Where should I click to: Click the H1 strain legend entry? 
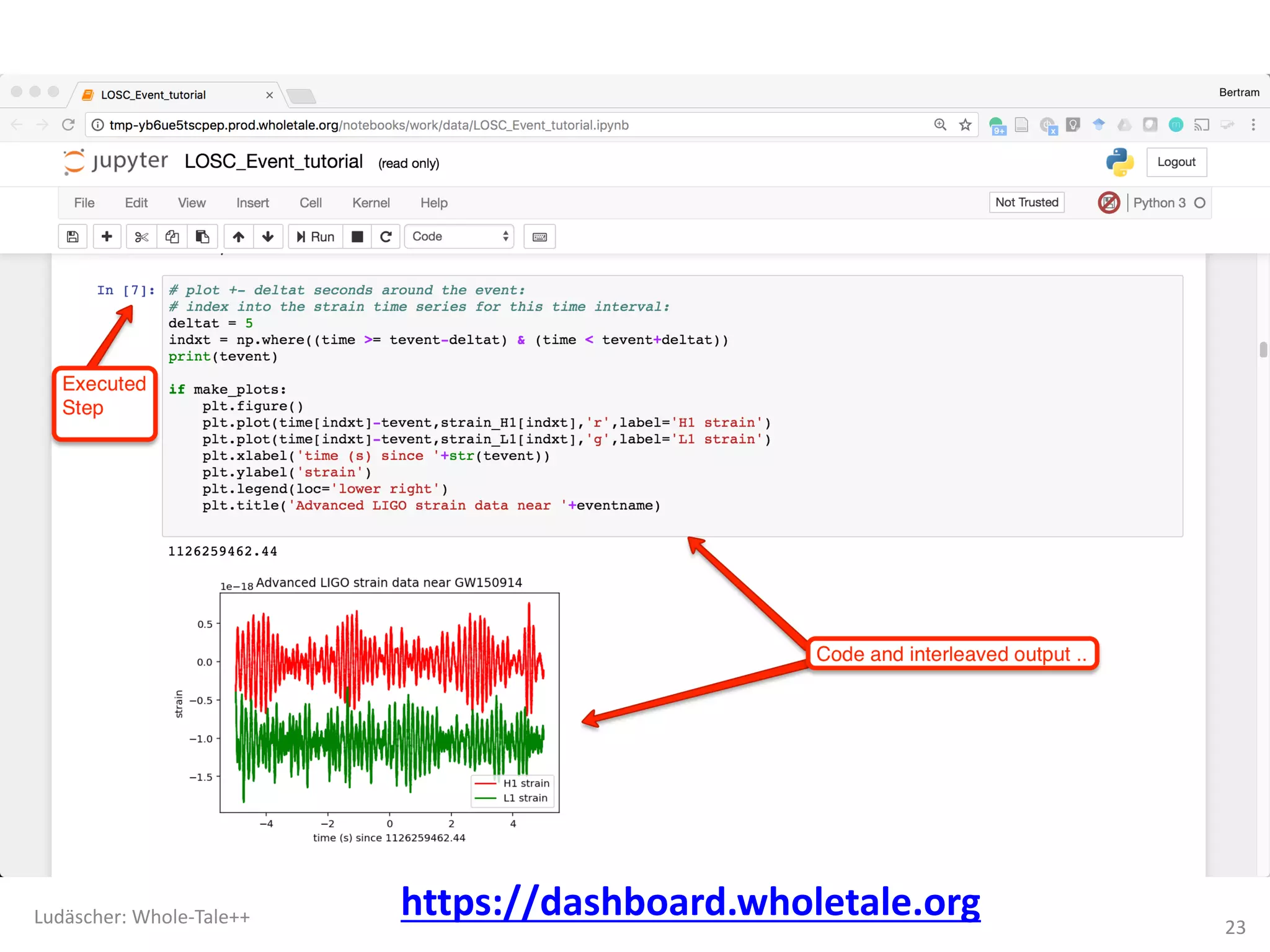click(512, 783)
